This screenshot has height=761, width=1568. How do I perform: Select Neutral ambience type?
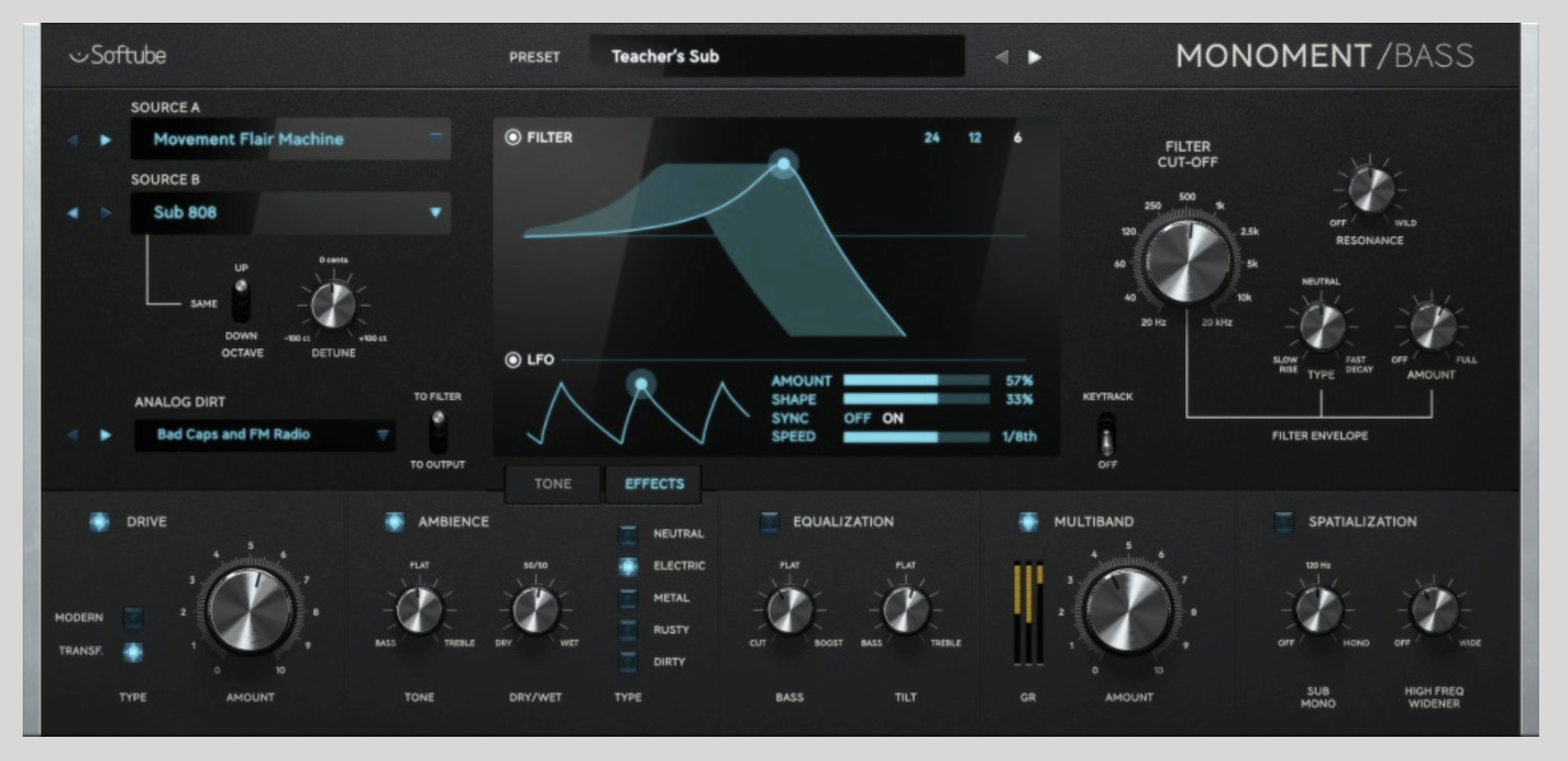(x=627, y=534)
